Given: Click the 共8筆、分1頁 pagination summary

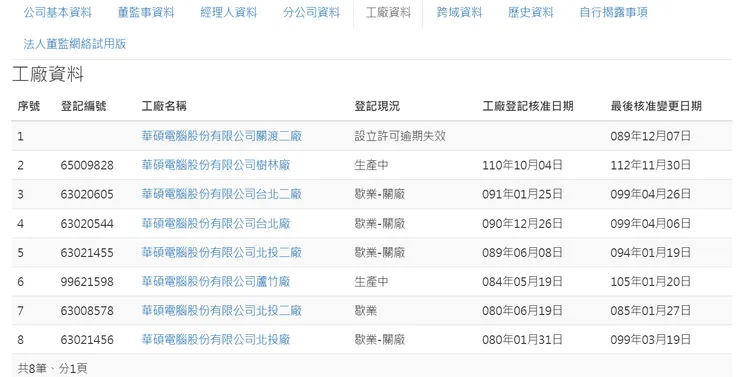Looking at the screenshot, I should point(52,369).
